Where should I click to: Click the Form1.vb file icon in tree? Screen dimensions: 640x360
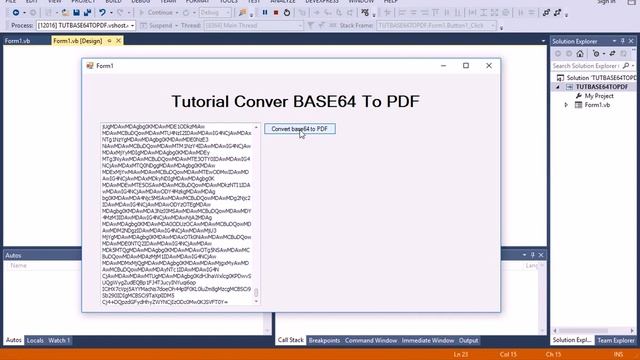(578, 105)
